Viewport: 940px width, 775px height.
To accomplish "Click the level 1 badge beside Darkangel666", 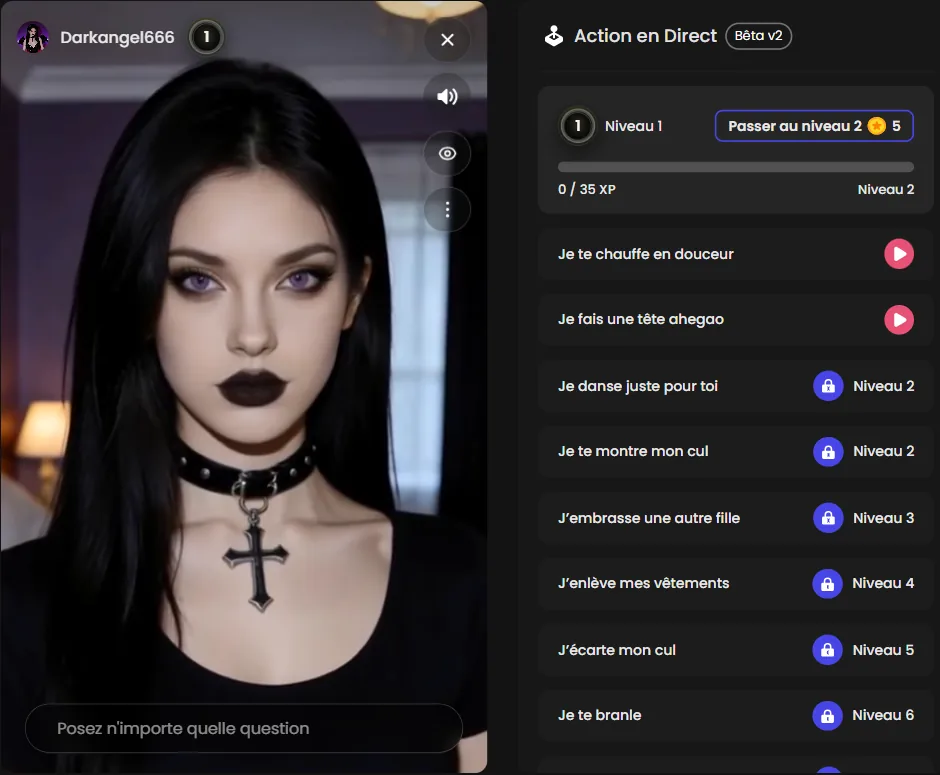I will pos(206,37).
